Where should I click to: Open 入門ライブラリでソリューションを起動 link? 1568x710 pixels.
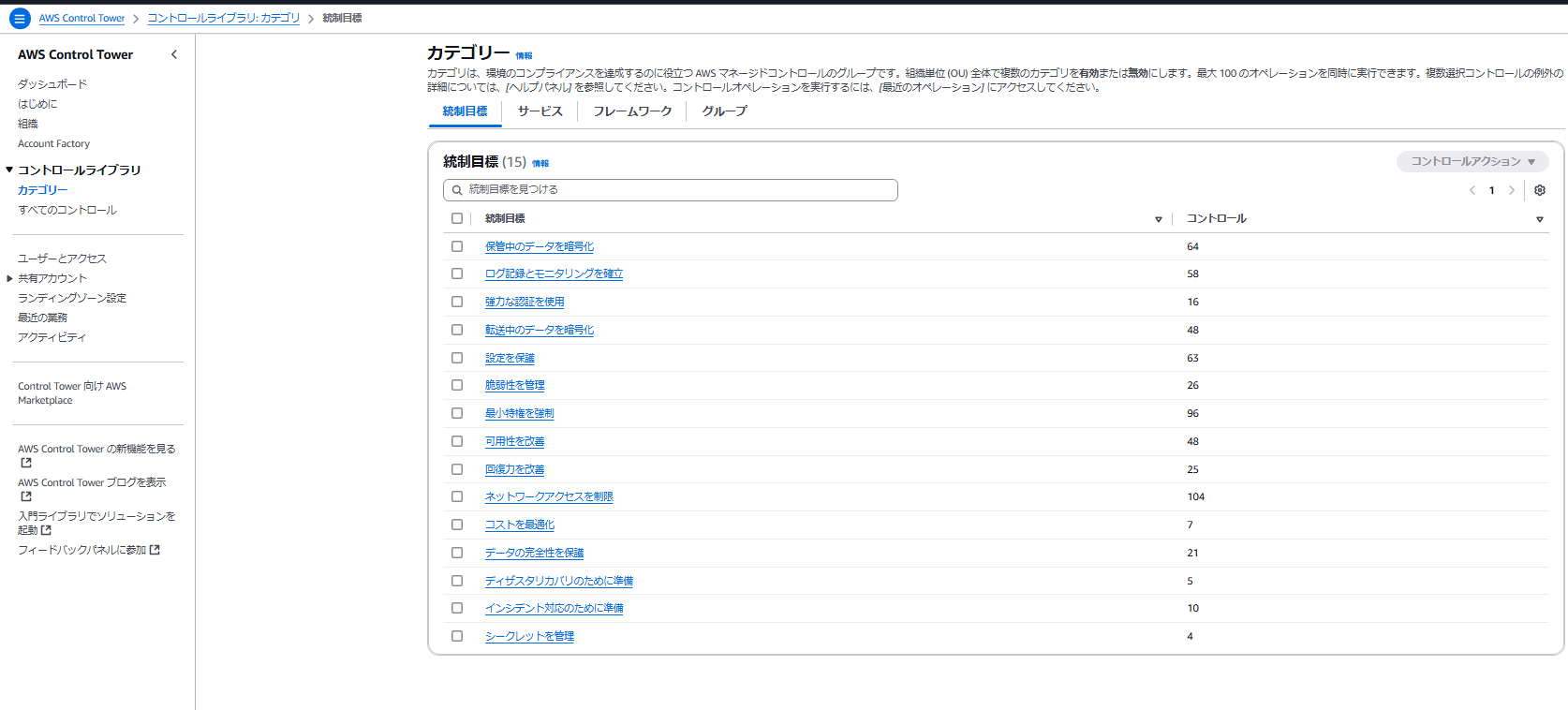click(96, 523)
